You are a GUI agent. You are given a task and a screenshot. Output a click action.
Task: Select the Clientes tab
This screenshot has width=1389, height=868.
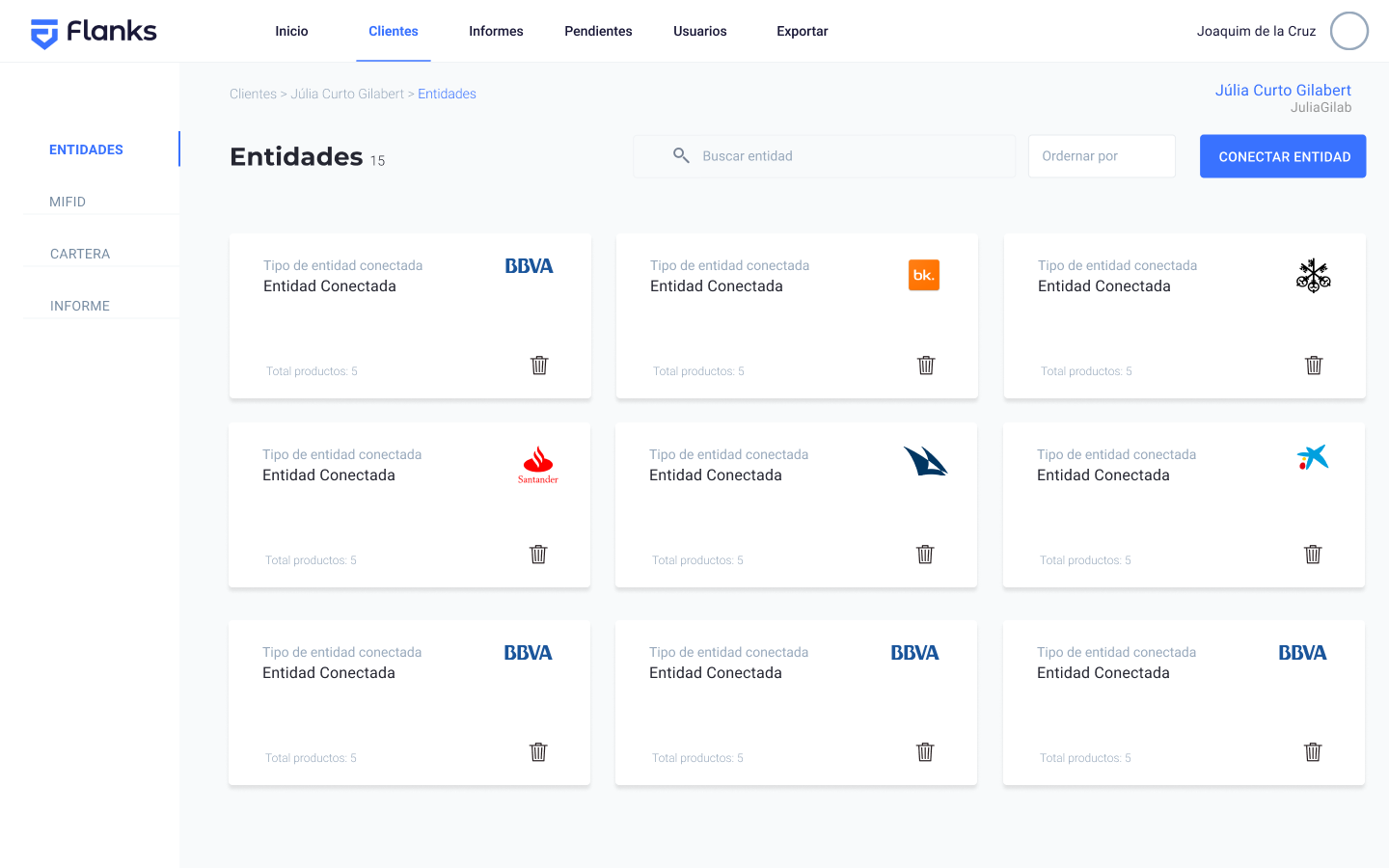394,31
